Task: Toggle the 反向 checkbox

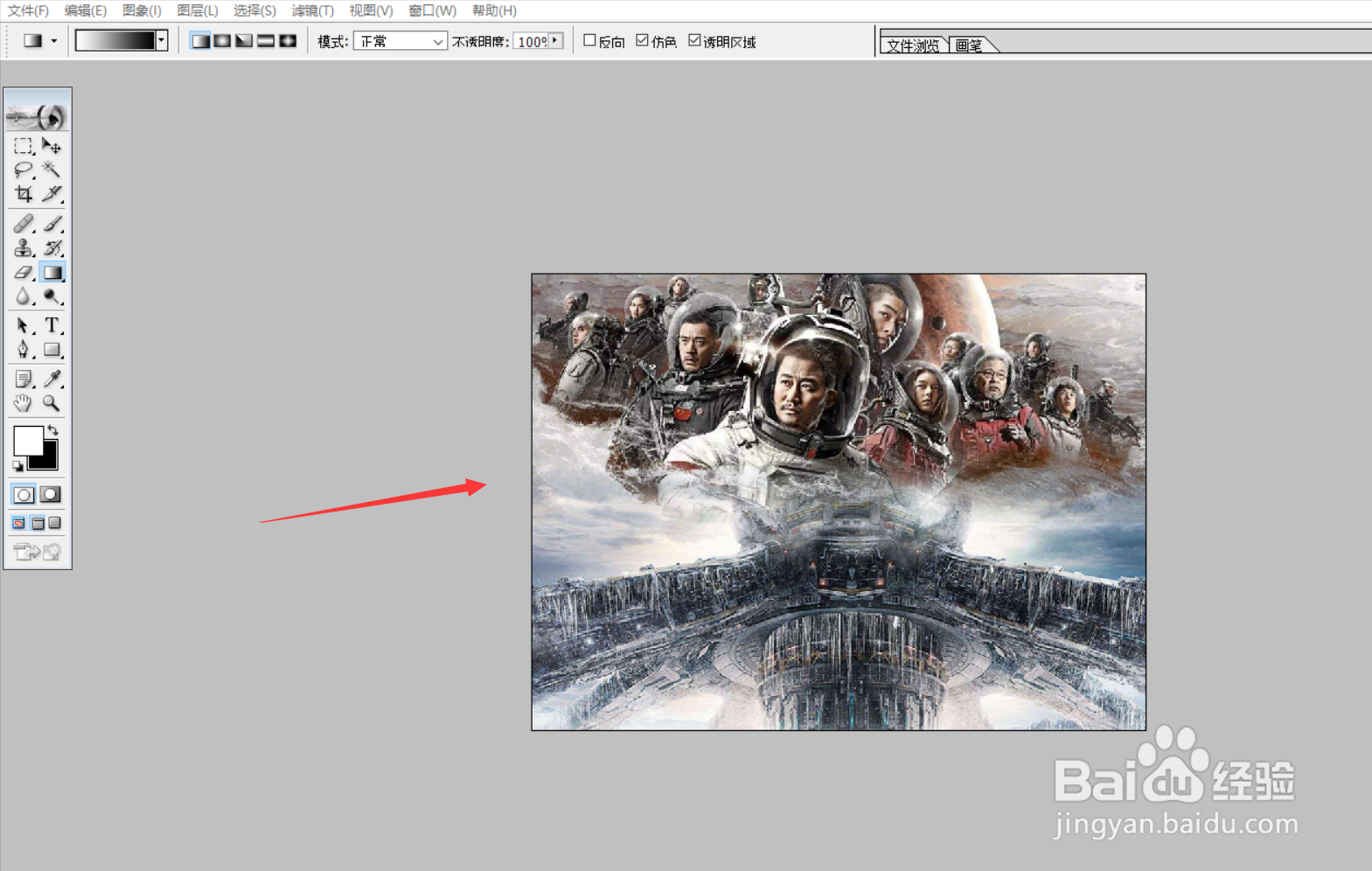Action: [589, 40]
